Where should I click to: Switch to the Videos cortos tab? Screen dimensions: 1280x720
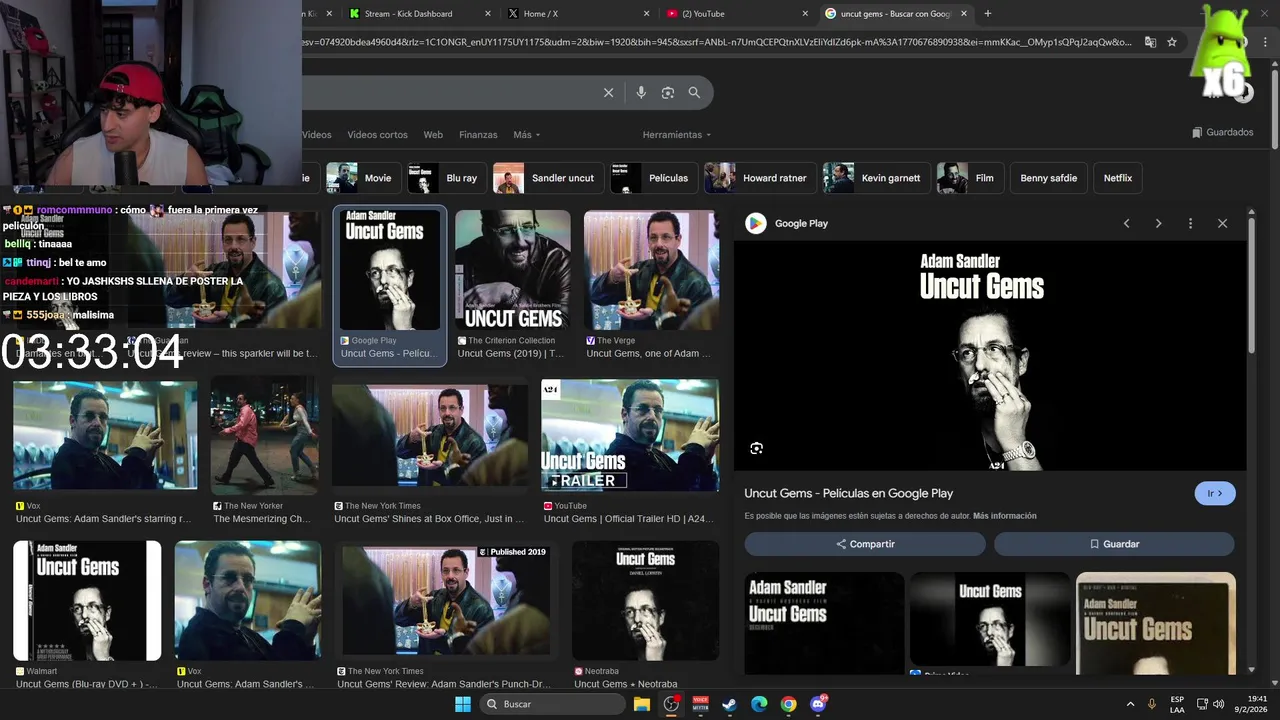pos(377,135)
